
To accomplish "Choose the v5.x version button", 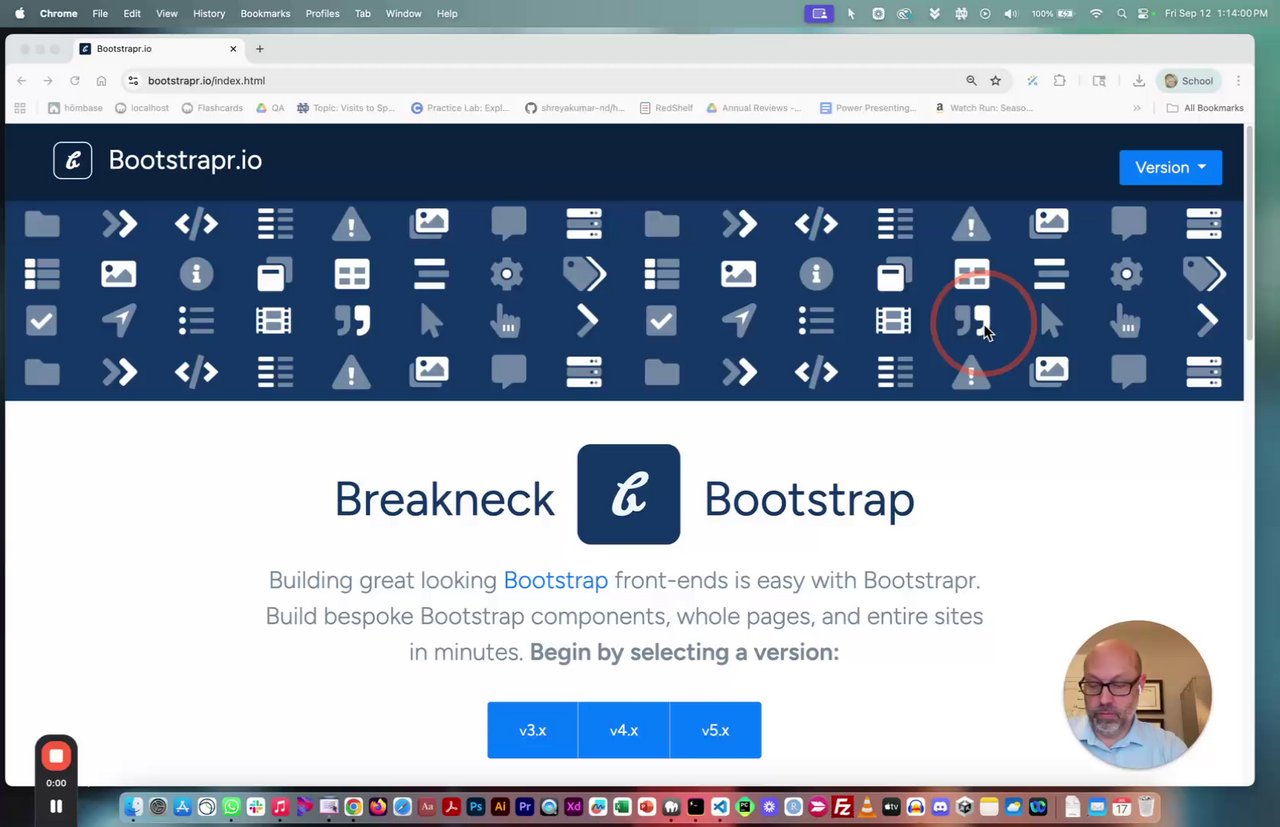I will 715,730.
